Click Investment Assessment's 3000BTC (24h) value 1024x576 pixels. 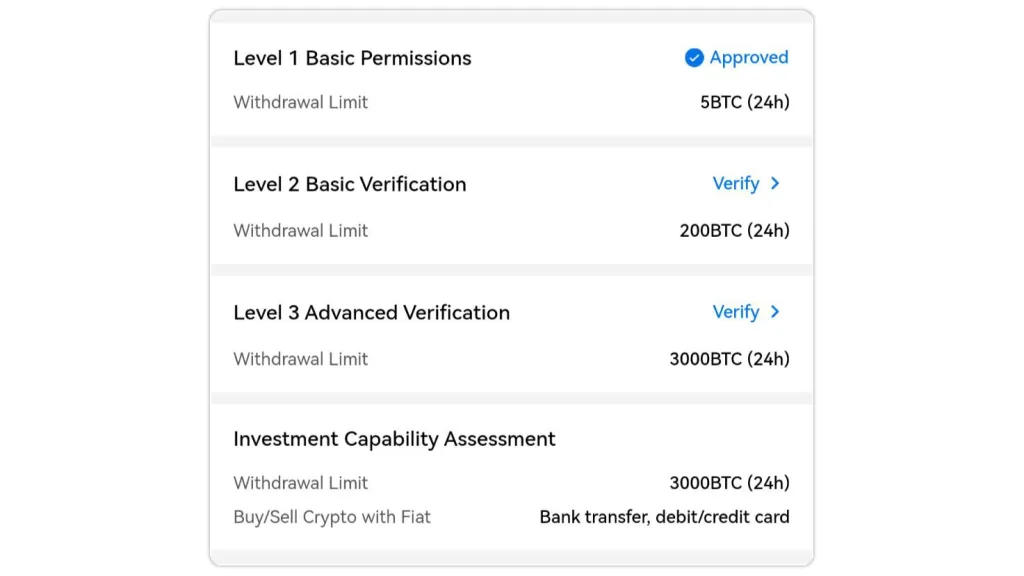(x=729, y=483)
